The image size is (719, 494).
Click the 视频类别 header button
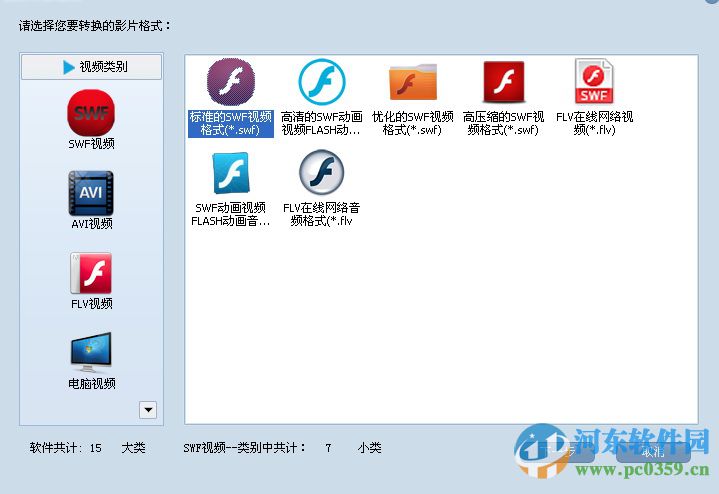pyautogui.click(x=91, y=67)
